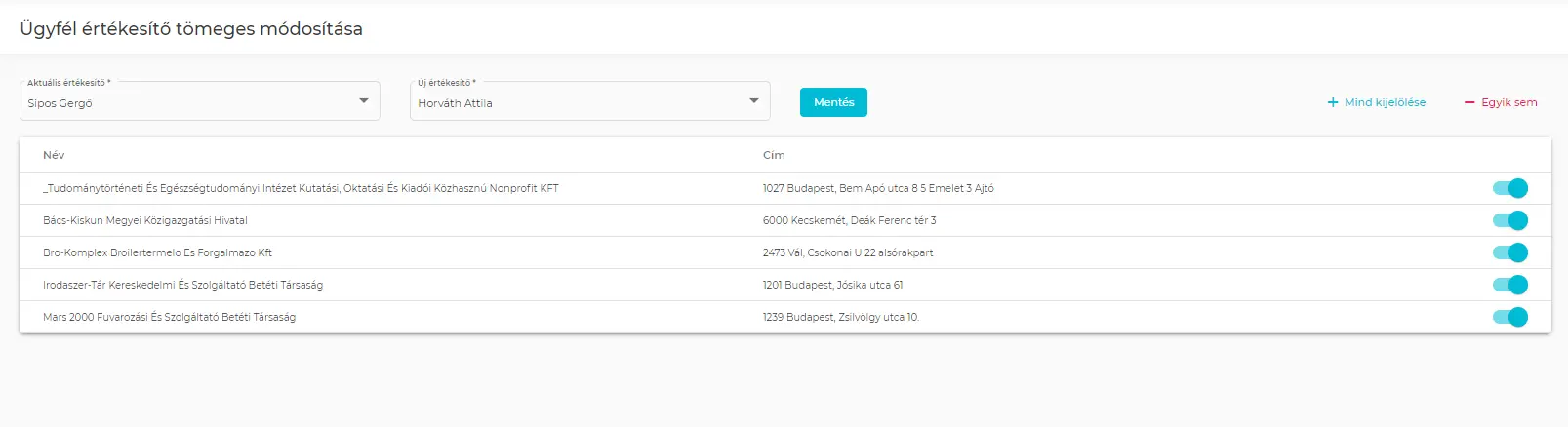Deselect Mars 2000 Fuvarozási using its toggle
This screenshot has height=427, width=1568.
(1509, 317)
